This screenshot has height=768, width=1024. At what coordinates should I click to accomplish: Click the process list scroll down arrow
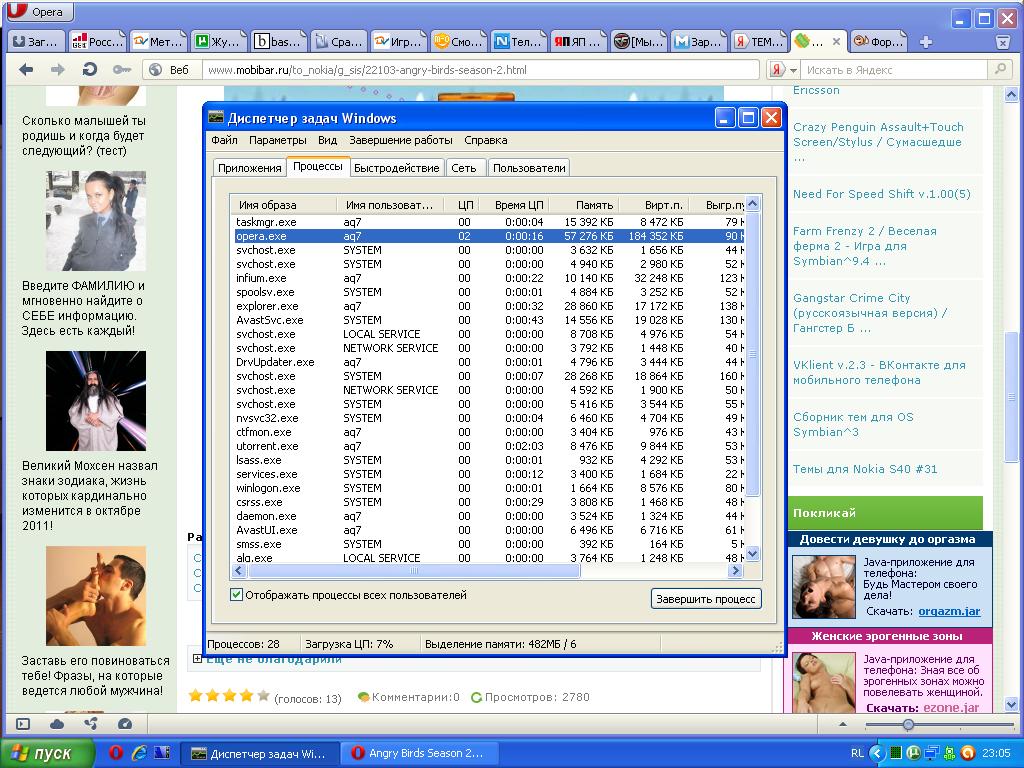click(752, 553)
